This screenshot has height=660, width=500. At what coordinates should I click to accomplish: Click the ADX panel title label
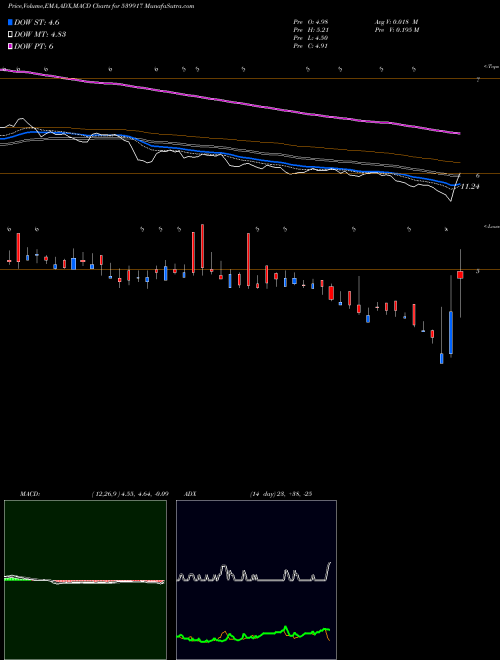(190, 494)
